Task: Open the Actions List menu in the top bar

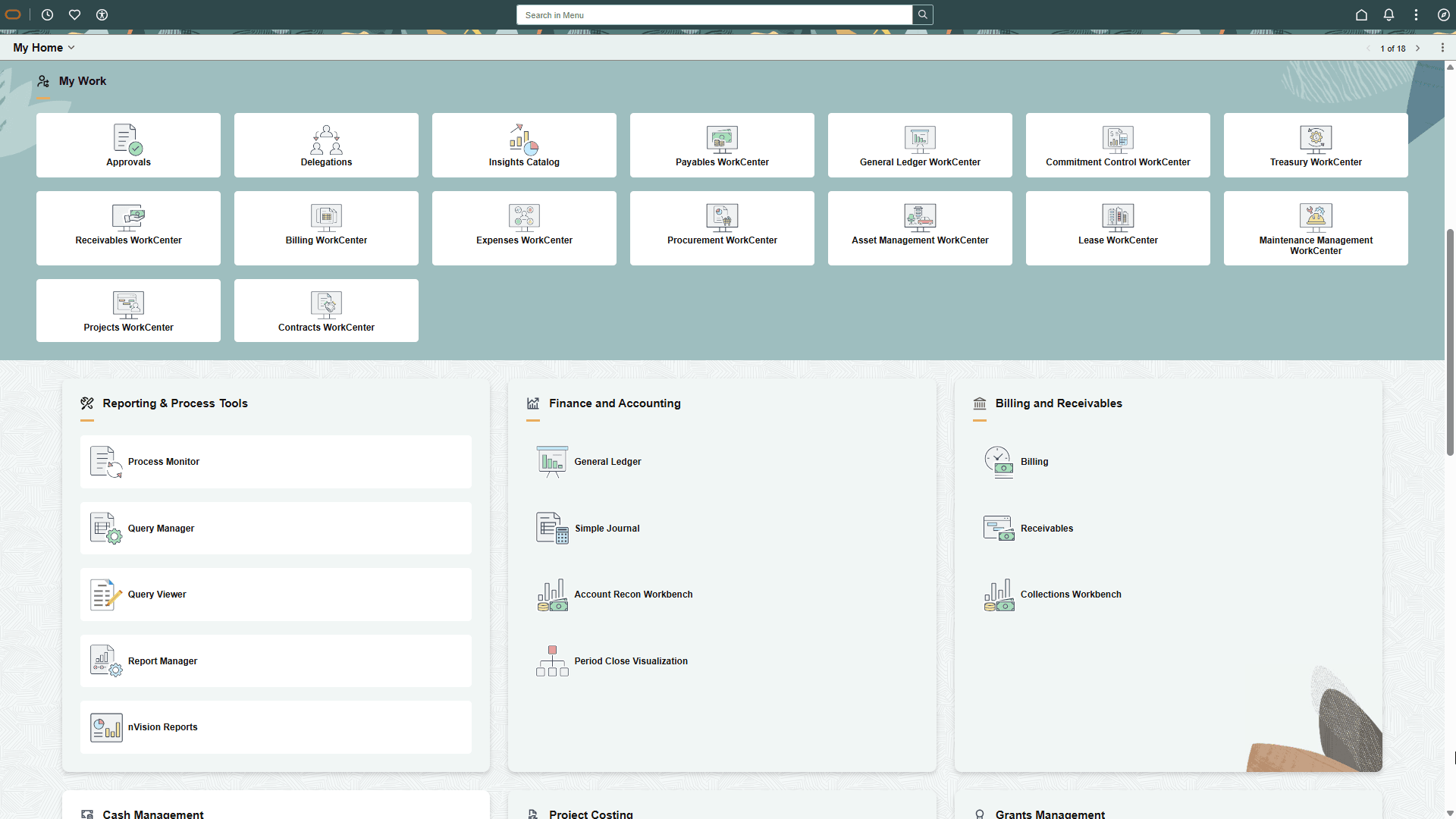Action: (x=1416, y=14)
